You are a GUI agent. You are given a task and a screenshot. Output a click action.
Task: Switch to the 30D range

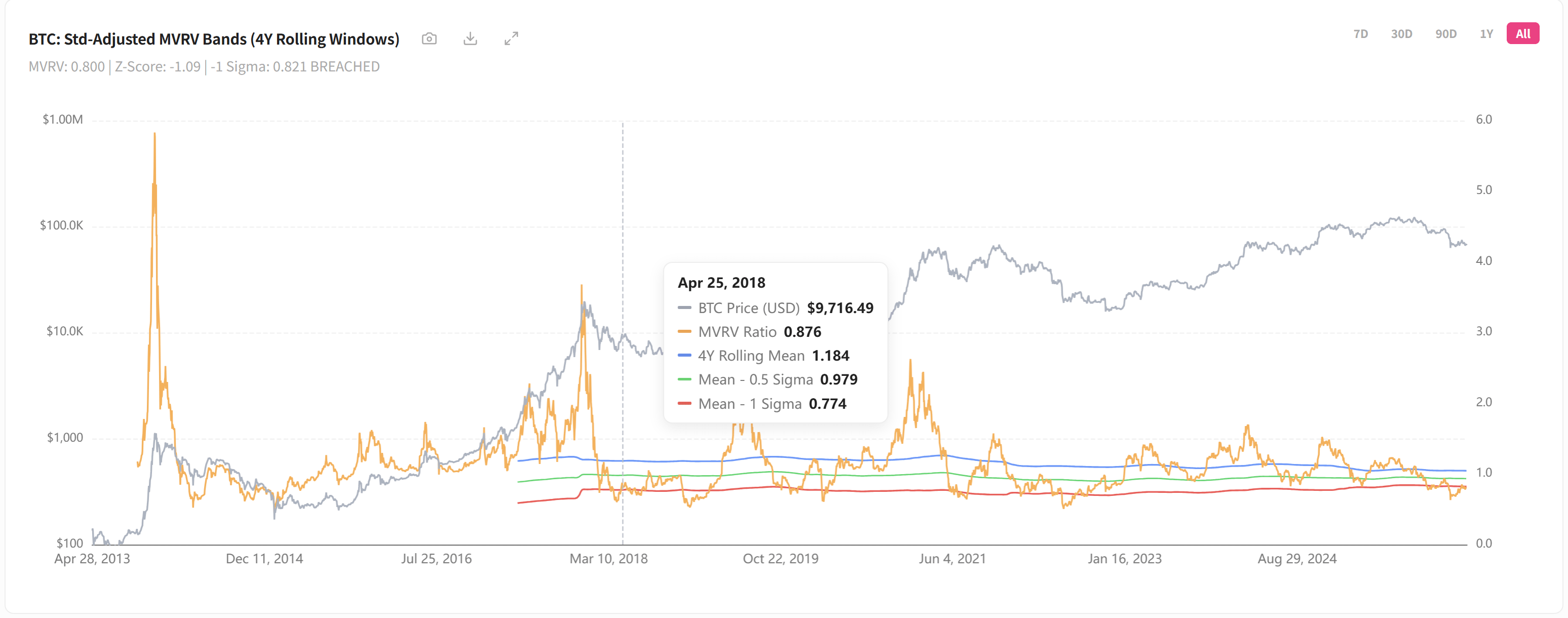point(1401,34)
